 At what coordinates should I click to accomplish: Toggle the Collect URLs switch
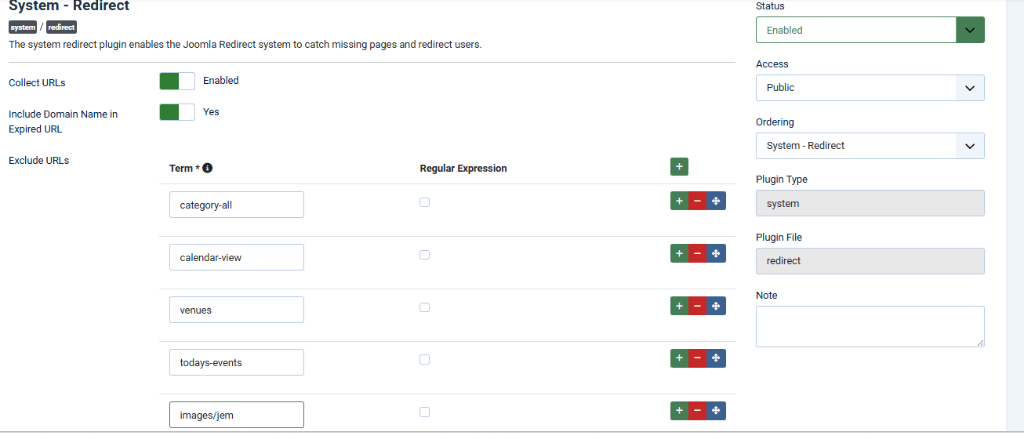[x=177, y=81]
